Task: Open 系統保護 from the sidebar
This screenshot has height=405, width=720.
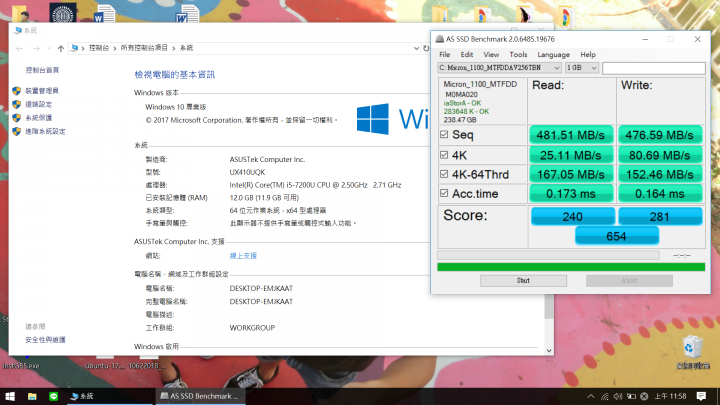Action: [x=39, y=118]
